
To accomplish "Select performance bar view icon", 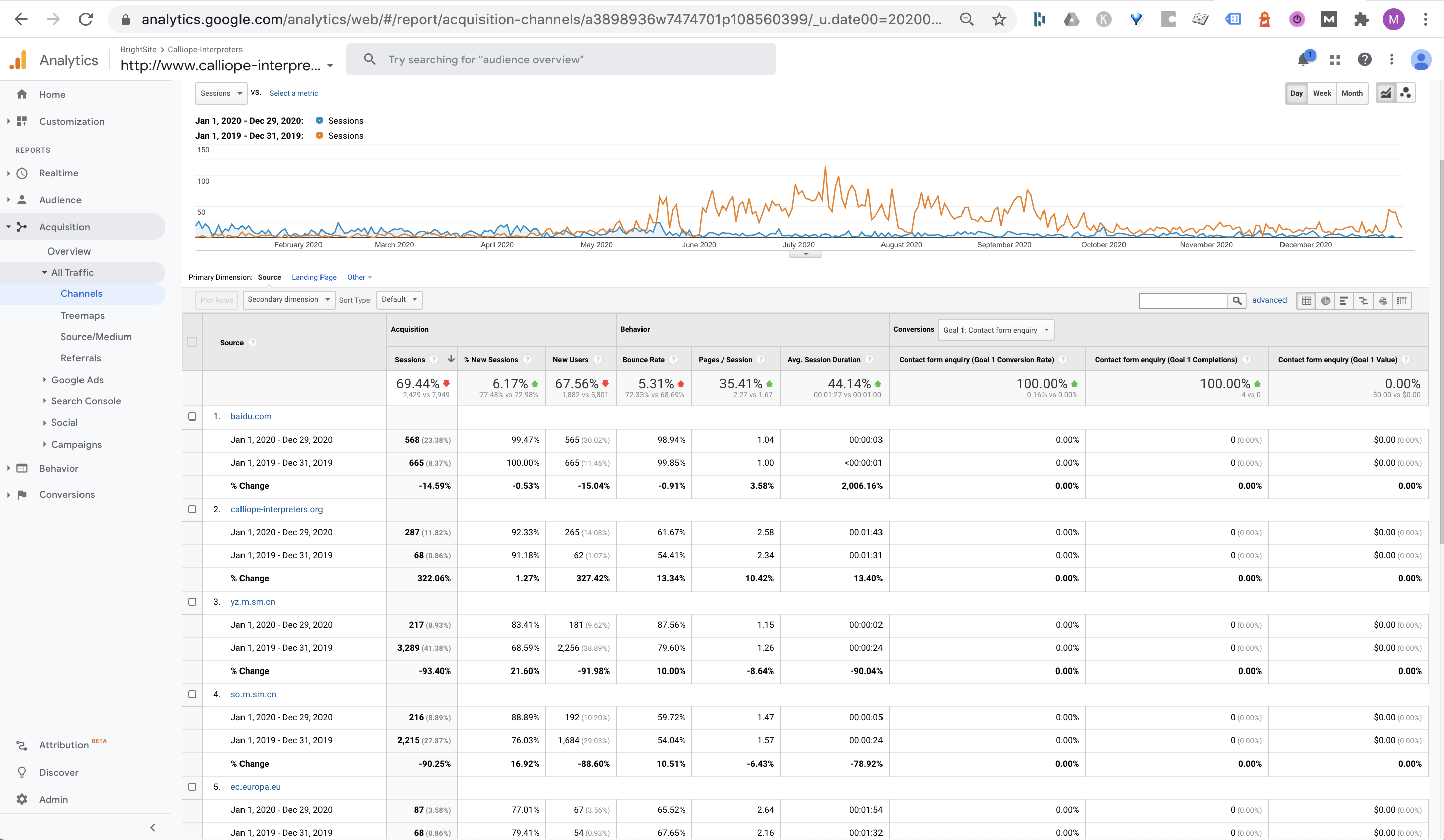I will coord(1344,301).
